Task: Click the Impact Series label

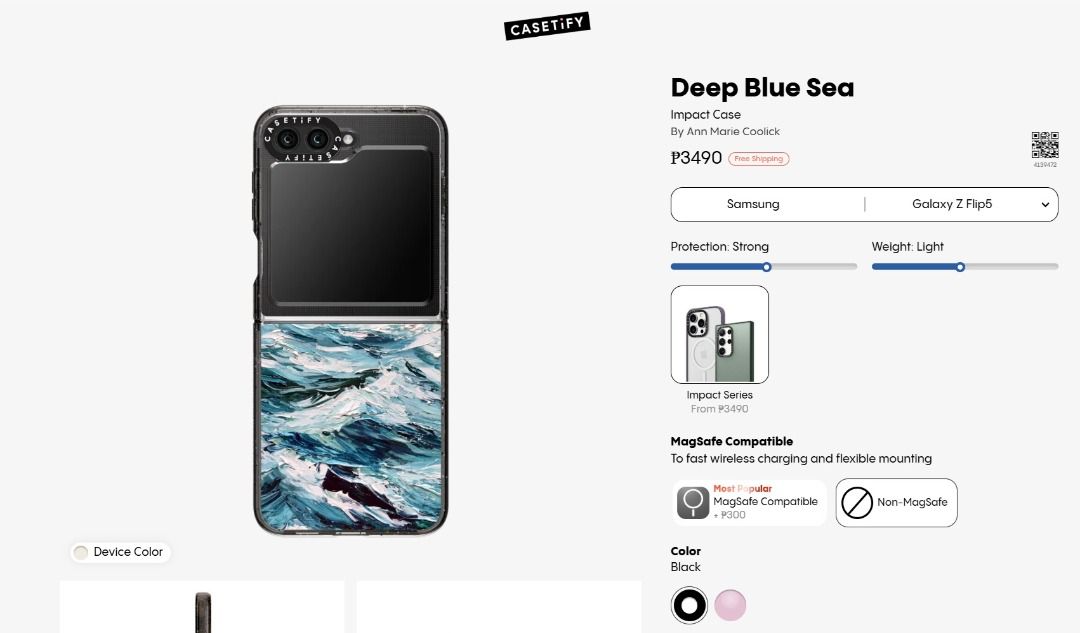Action: pyautogui.click(x=719, y=395)
